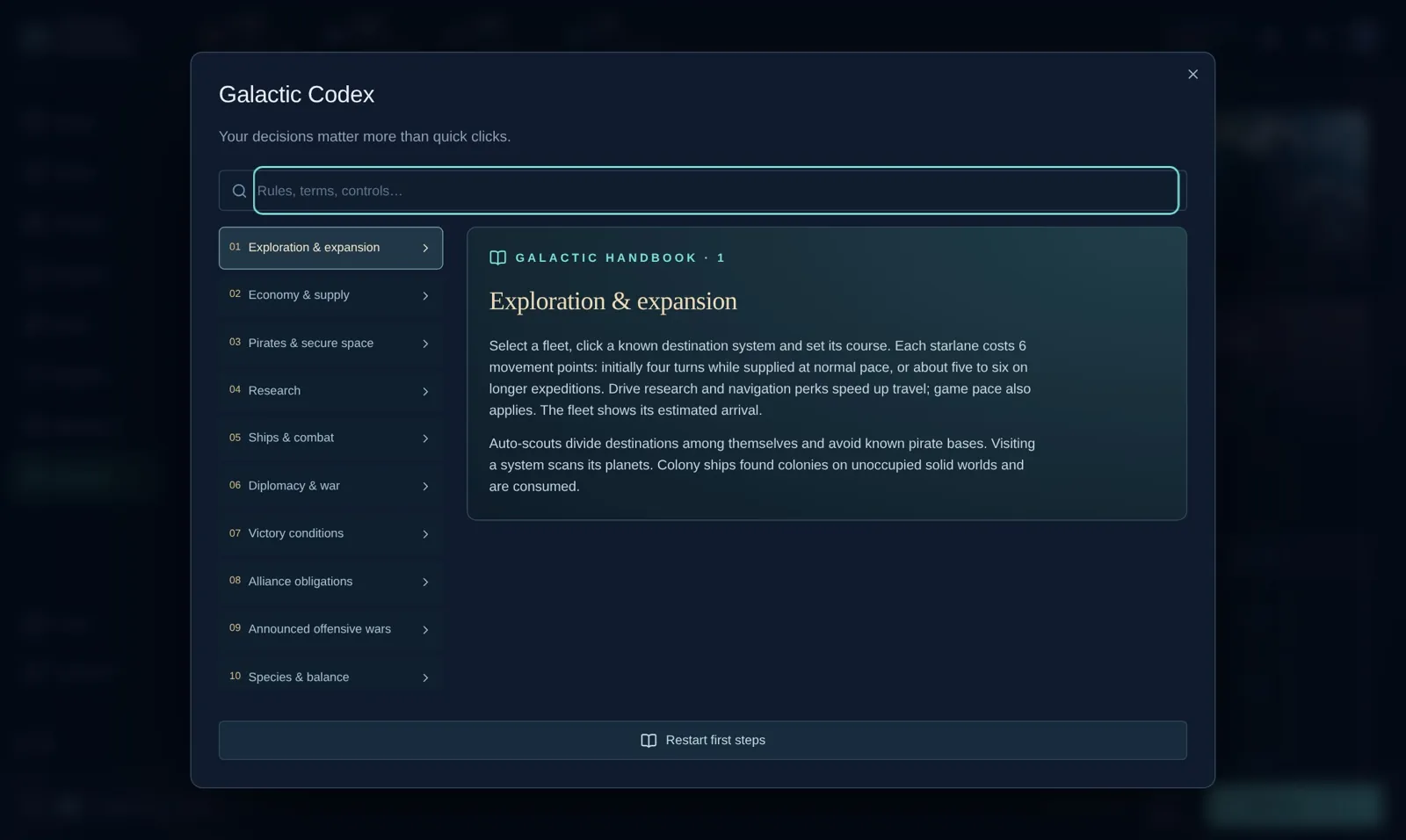Click the Ships & combat chevron arrow
This screenshot has width=1406, height=840.
pyautogui.click(x=425, y=438)
